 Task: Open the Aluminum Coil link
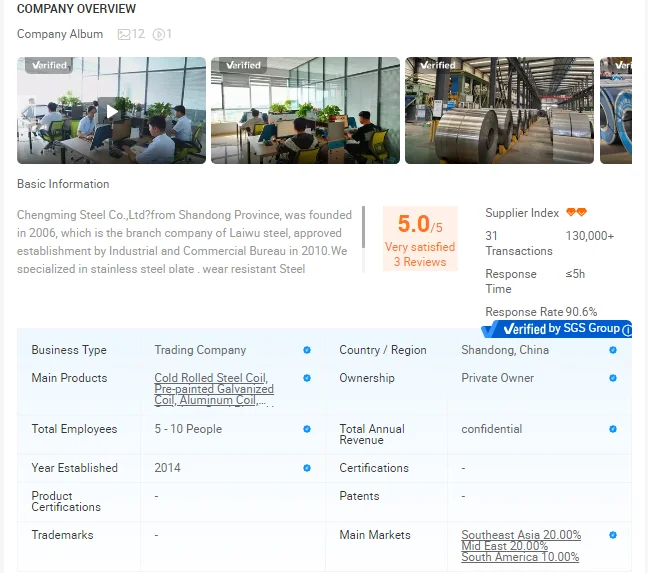click(x=217, y=400)
